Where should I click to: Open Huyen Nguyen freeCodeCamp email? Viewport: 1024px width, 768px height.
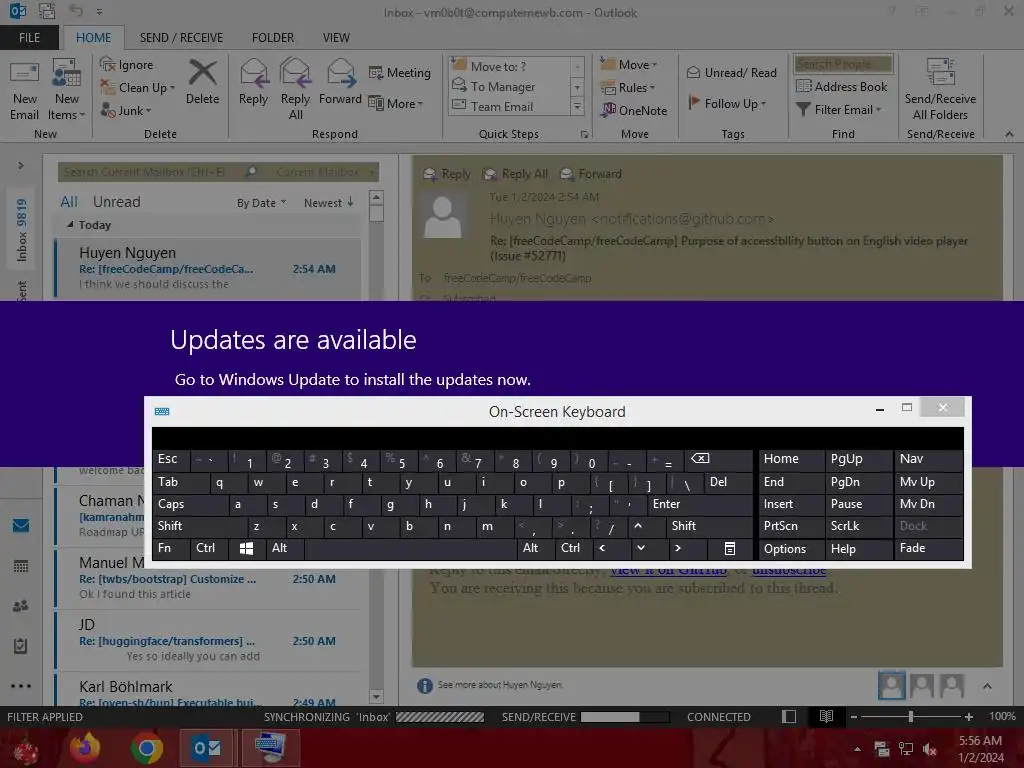coord(208,268)
